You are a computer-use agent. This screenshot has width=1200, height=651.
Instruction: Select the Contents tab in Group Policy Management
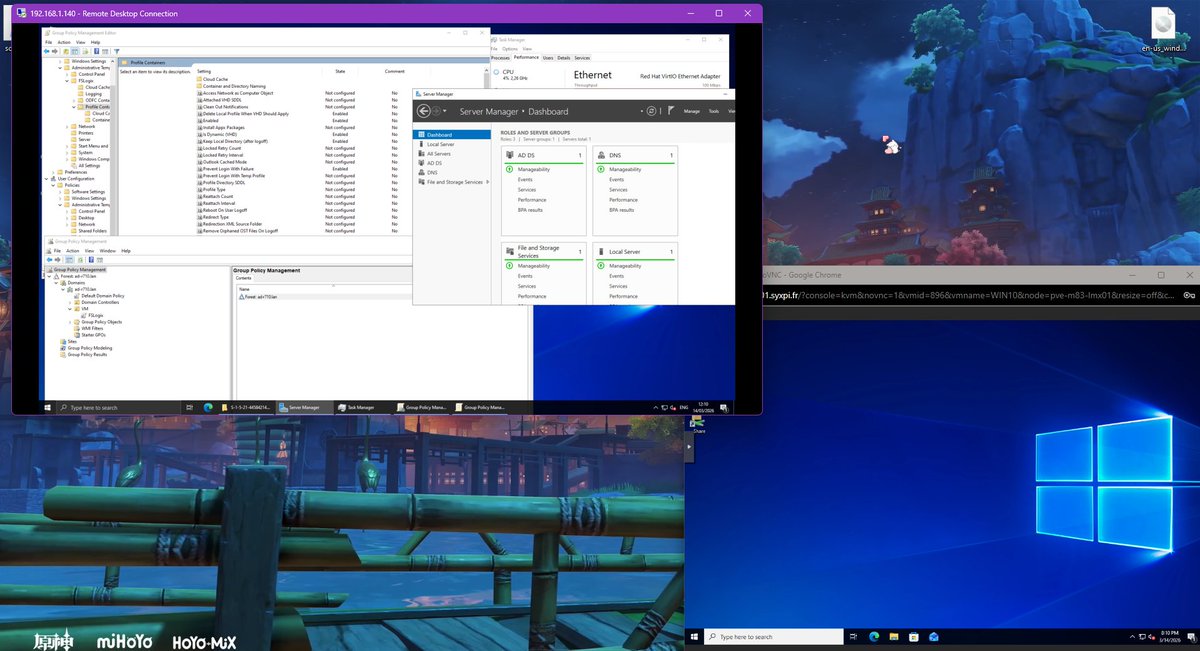(244, 278)
